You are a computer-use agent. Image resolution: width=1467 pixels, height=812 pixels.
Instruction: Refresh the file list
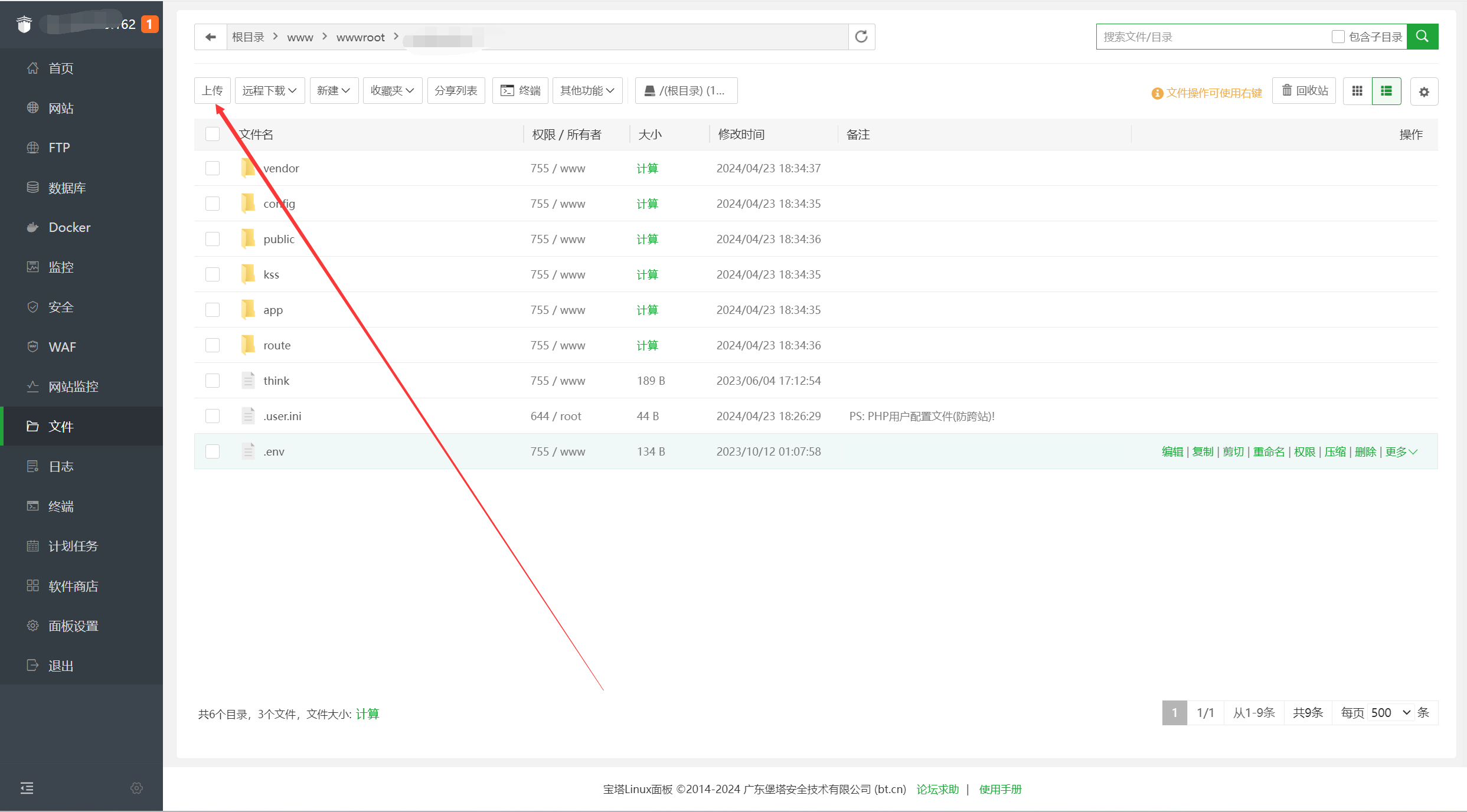click(x=861, y=37)
